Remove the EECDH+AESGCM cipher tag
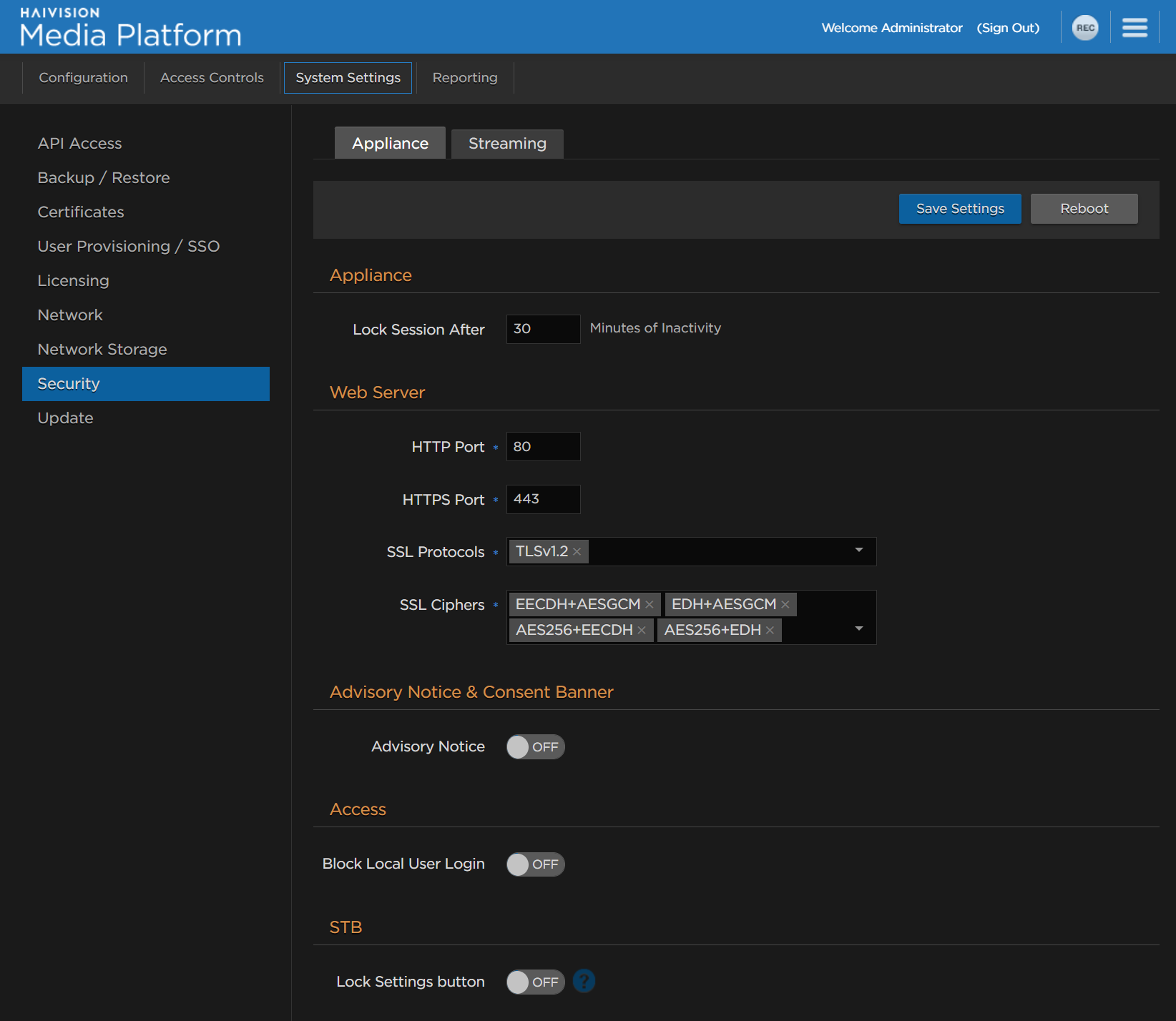1176x1021 pixels. pos(650,605)
